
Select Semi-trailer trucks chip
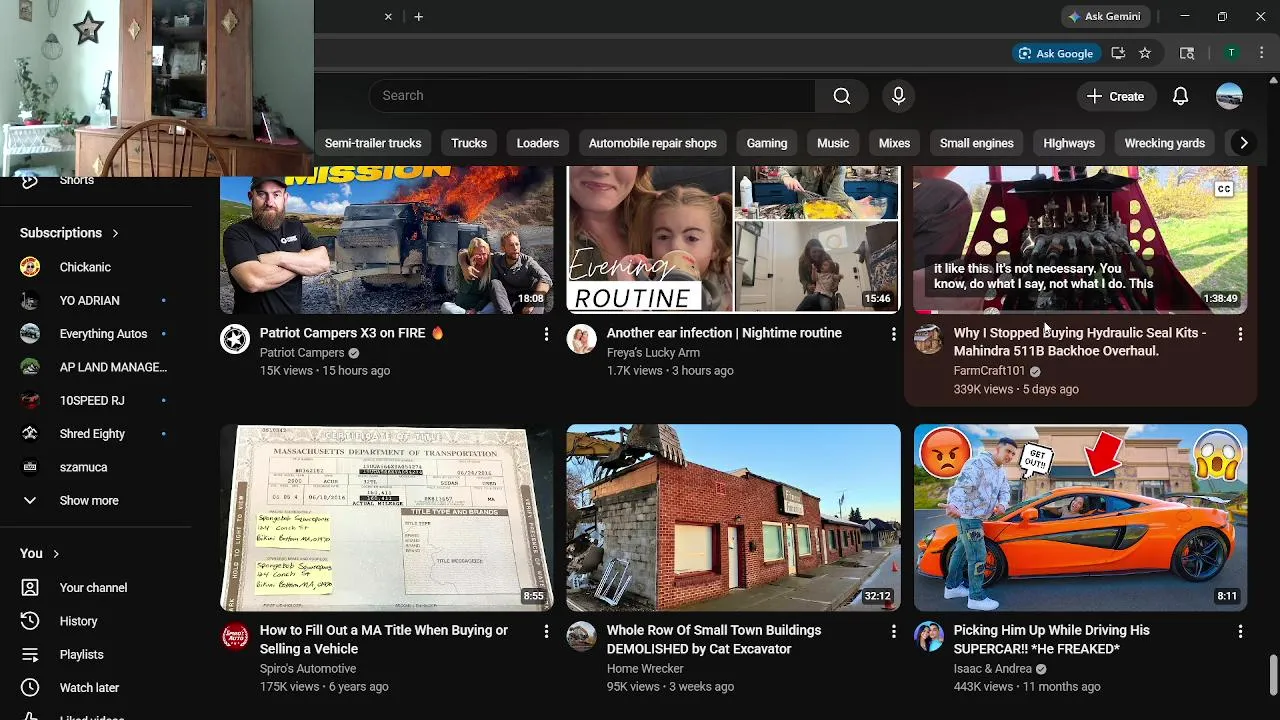click(373, 143)
